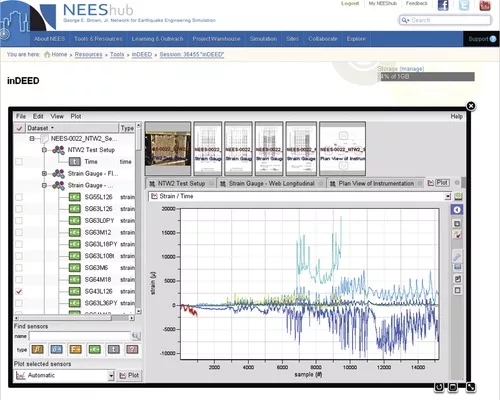
Task: Expand the Strain Gauge - Fl... tree node
Action: [x=44, y=173]
